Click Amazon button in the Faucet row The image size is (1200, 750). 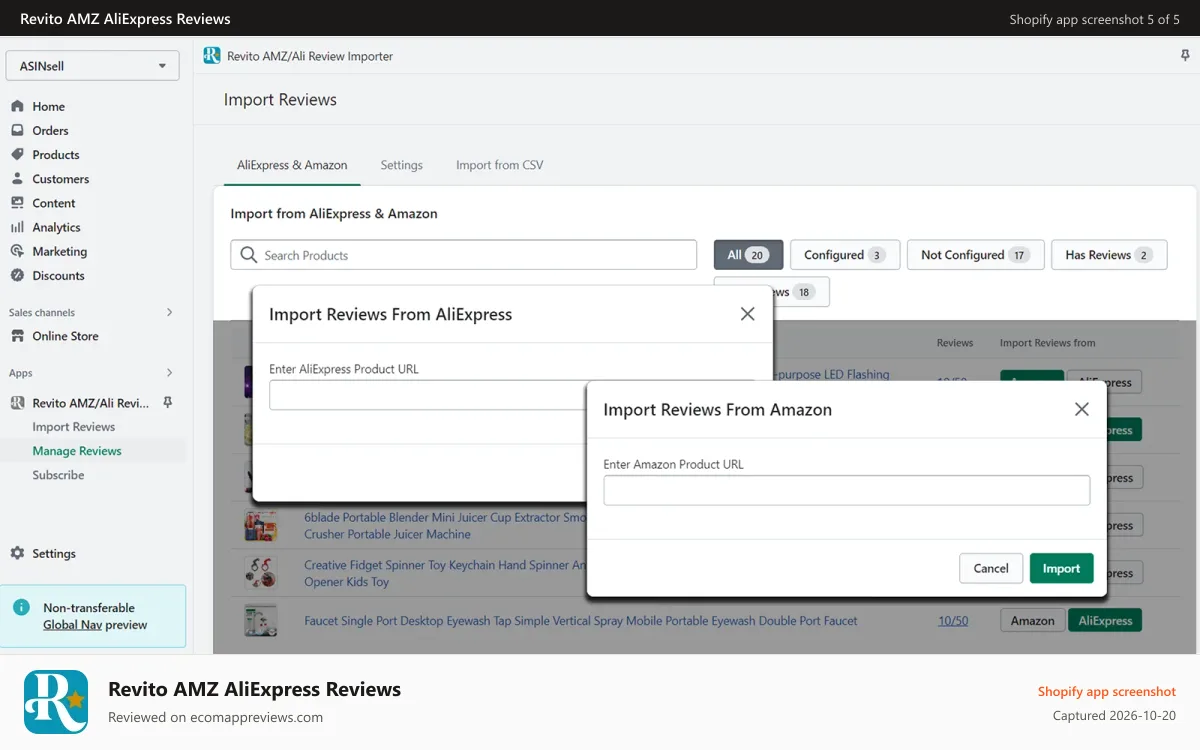click(1032, 621)
